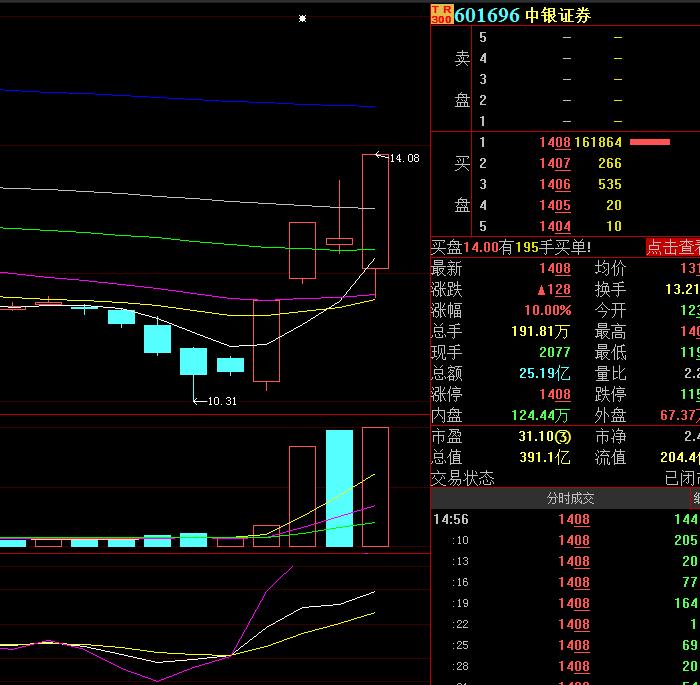Click the 10.31 low price arrow label
The image size is (700, 685).
216,401
